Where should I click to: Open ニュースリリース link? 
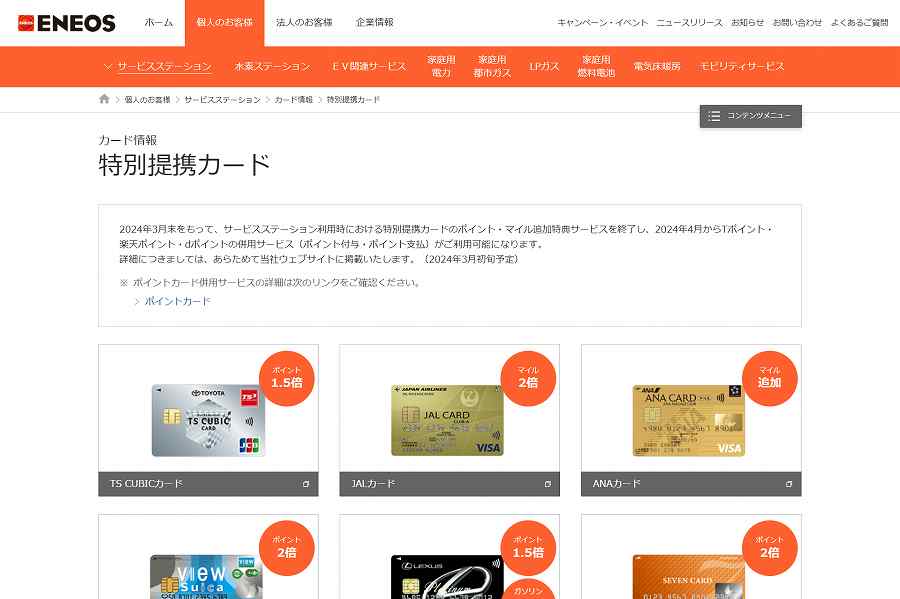point(689,22)
